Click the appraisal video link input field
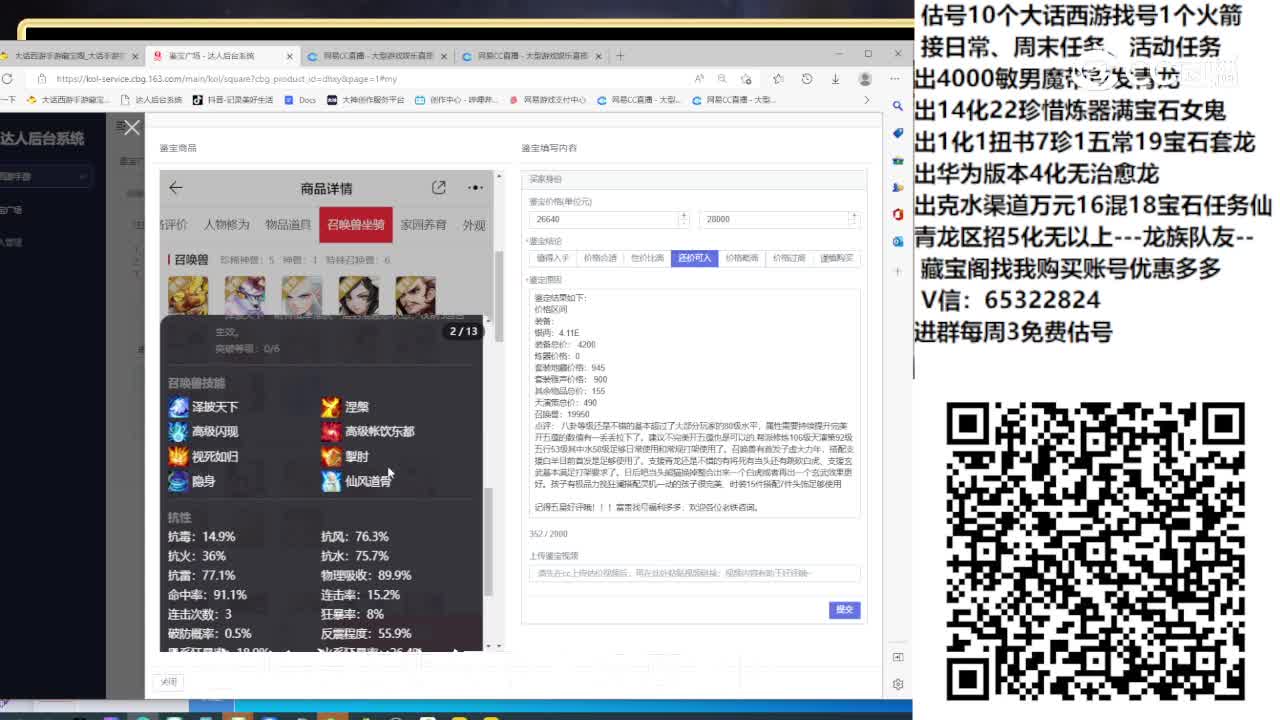This screenshot has height=720, width=1280. pos(695,573)
